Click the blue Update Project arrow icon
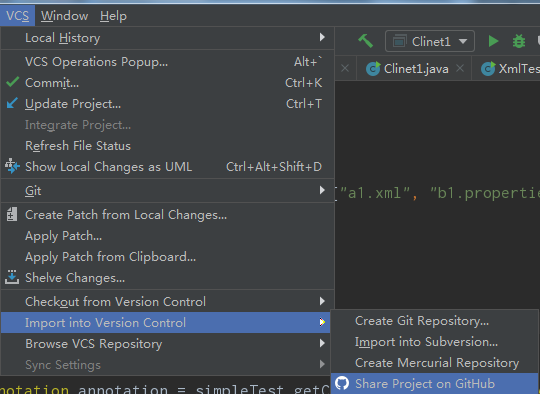Viewport: 540px width, 394px height. click(12, 103)
